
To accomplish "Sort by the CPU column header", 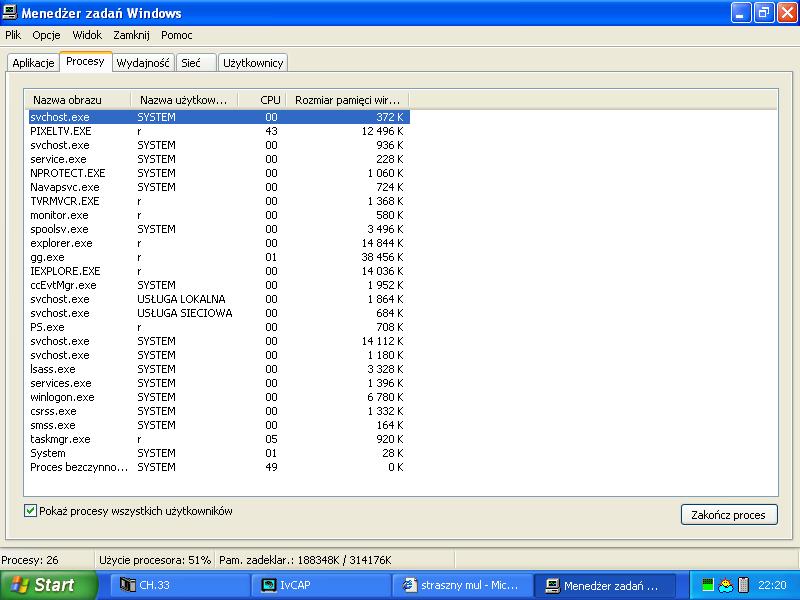I will point(262,100).
